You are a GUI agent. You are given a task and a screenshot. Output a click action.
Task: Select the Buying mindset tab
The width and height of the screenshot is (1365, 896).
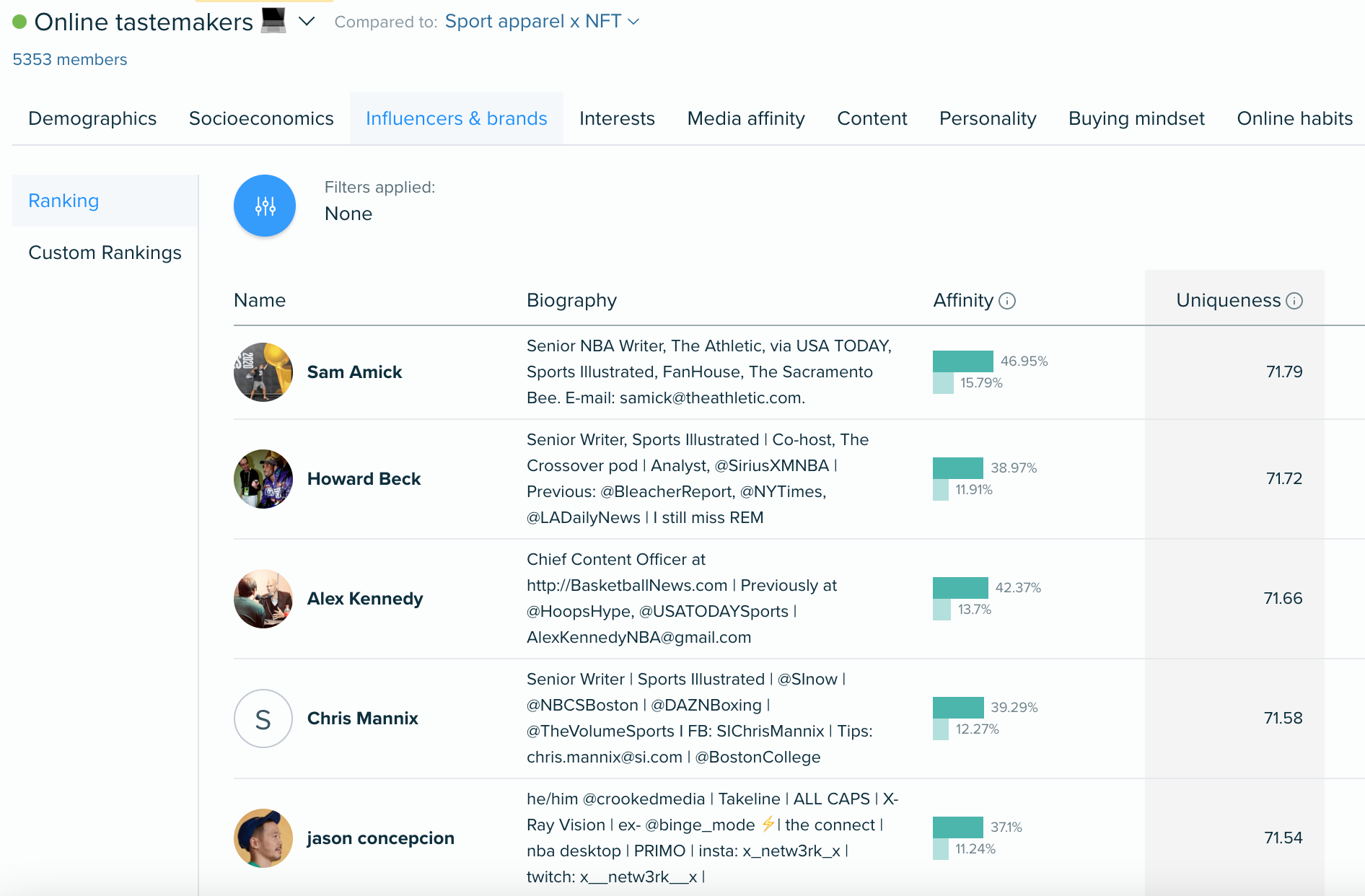coord(1136,118)
